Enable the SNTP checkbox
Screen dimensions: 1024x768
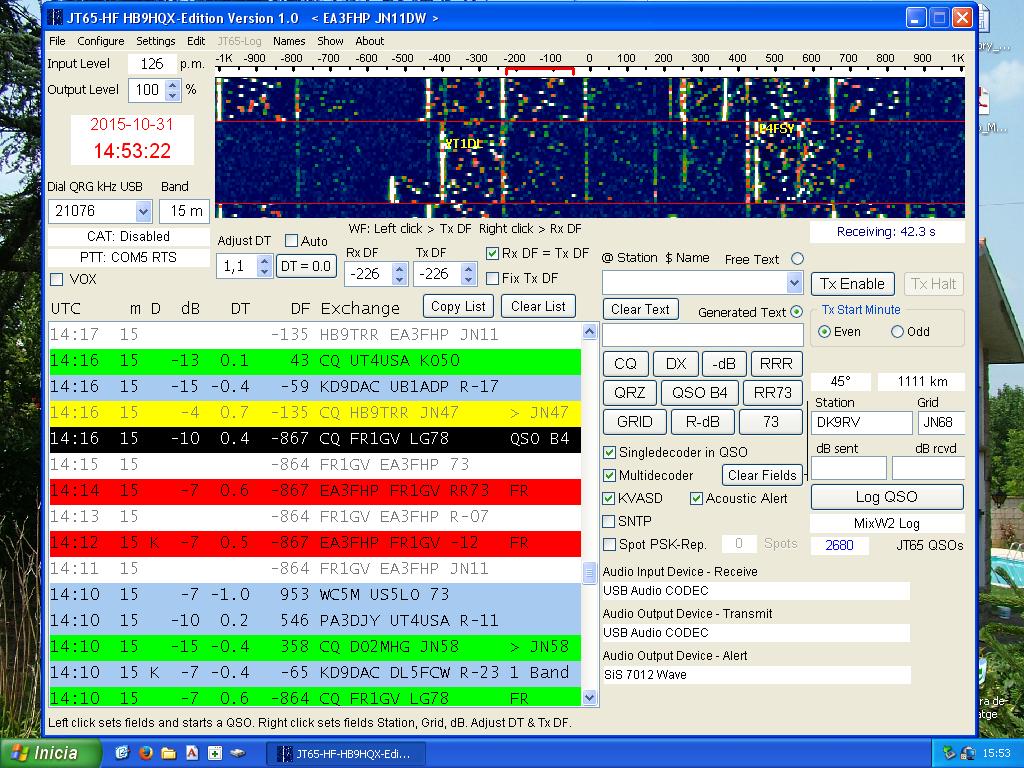608,520
